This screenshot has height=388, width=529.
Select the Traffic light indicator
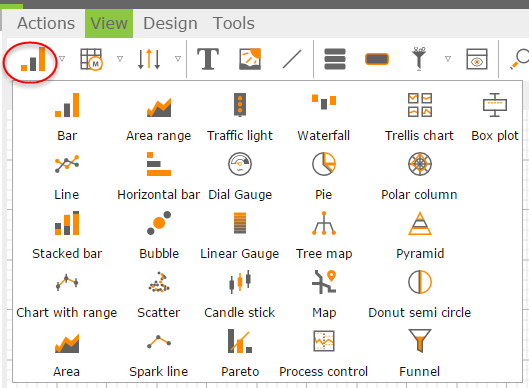pyautogui.click(x=240, y=117)
